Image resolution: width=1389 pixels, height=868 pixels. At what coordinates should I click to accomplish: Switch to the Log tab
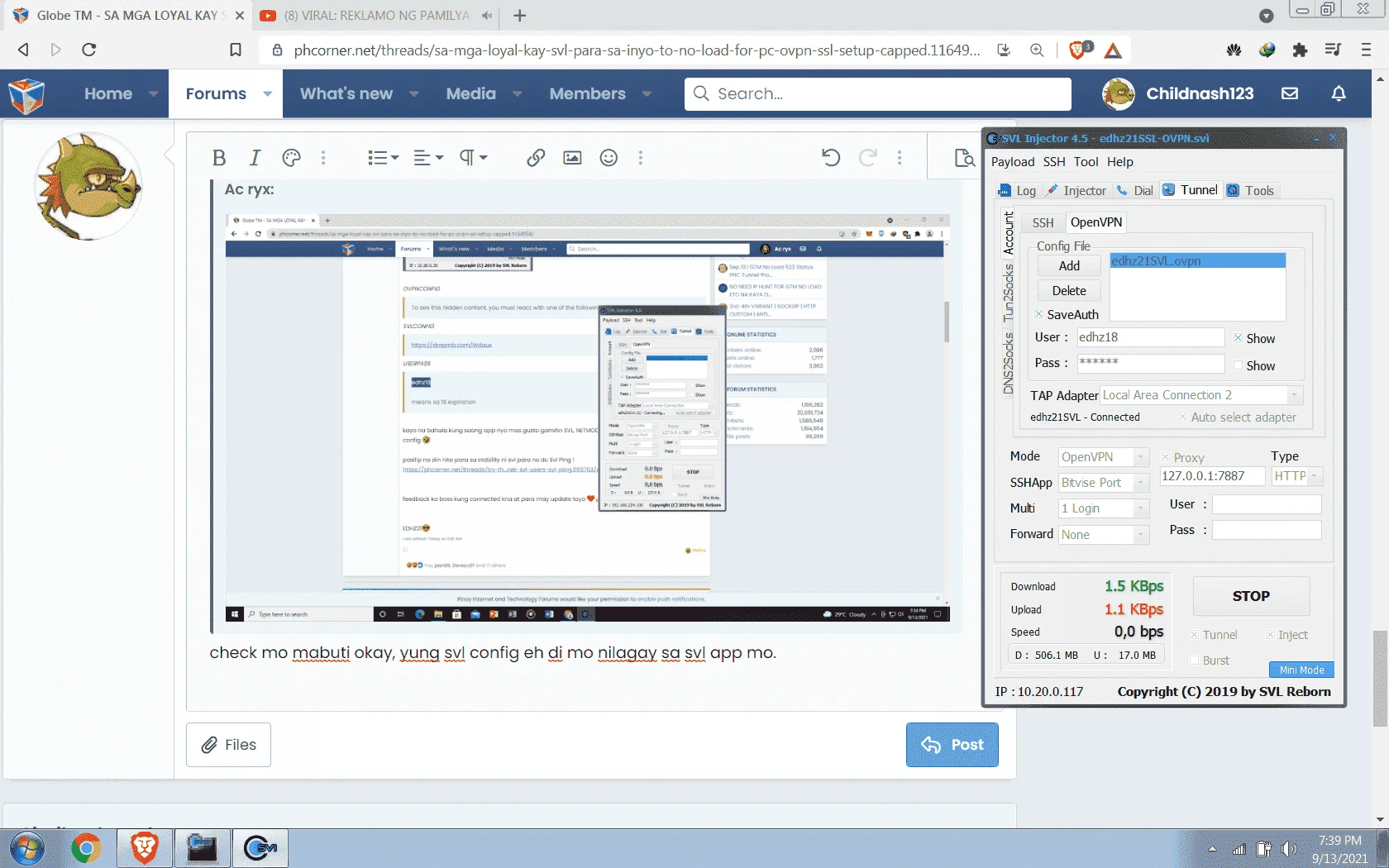1018,191
